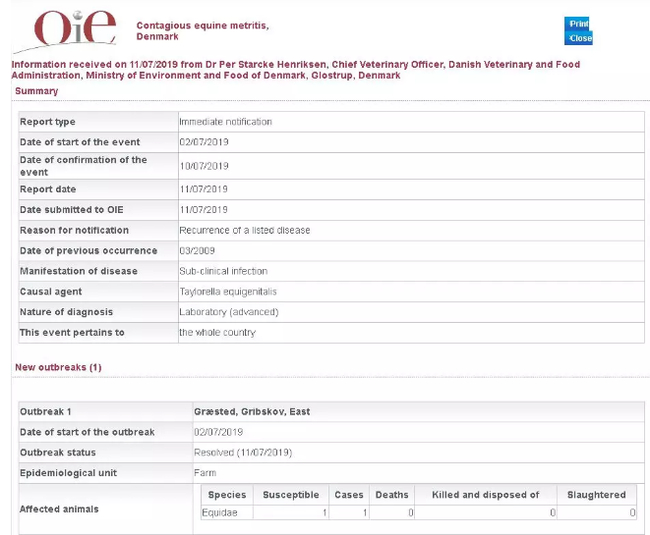Viewport: 650px width, 535px height.
Task: Select the 'Taylorella equigenitalis' causal agent value
Action: [x=228, y=292]
